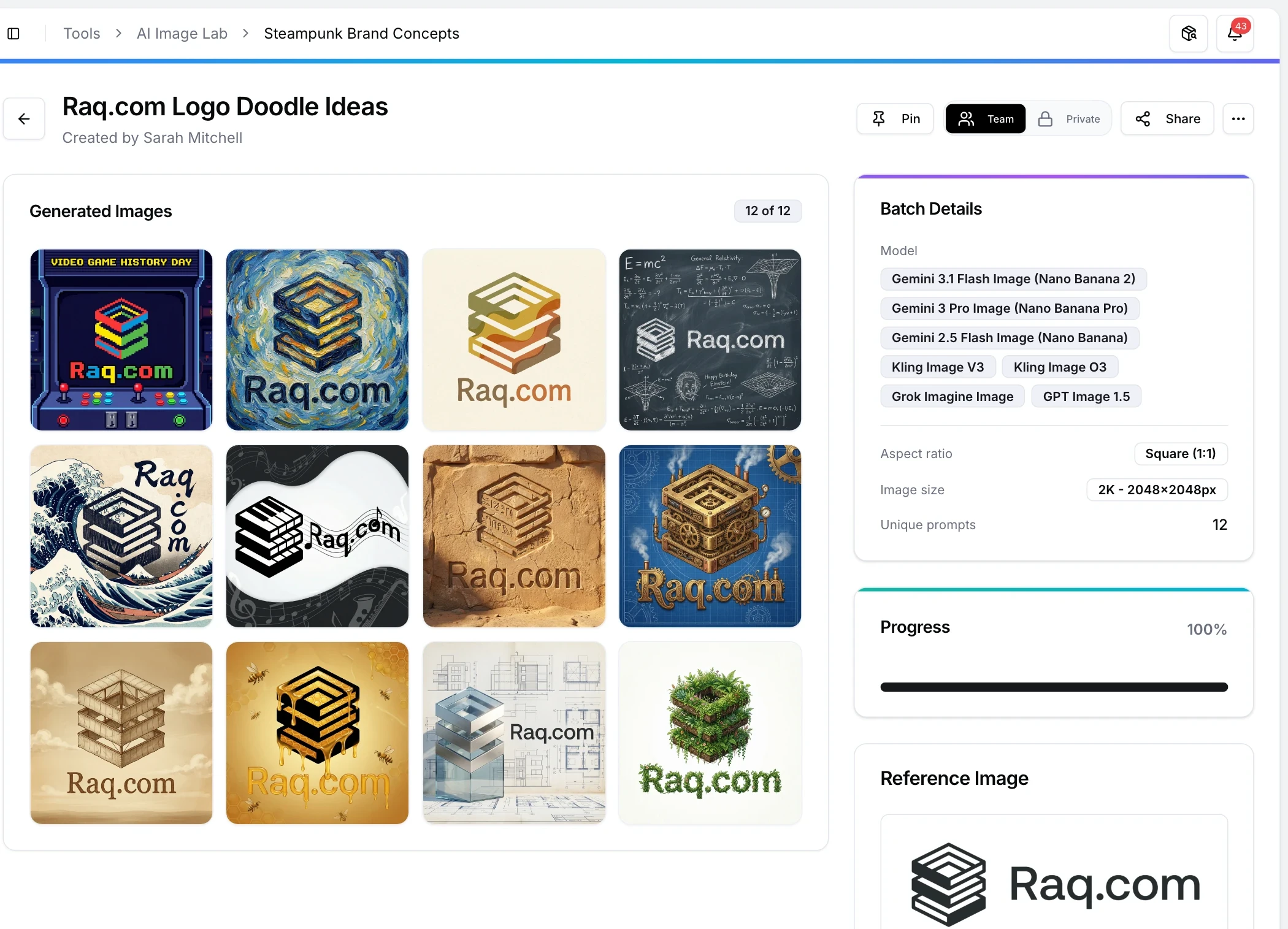Click the 12 of 12 count badge

(768, 211)
